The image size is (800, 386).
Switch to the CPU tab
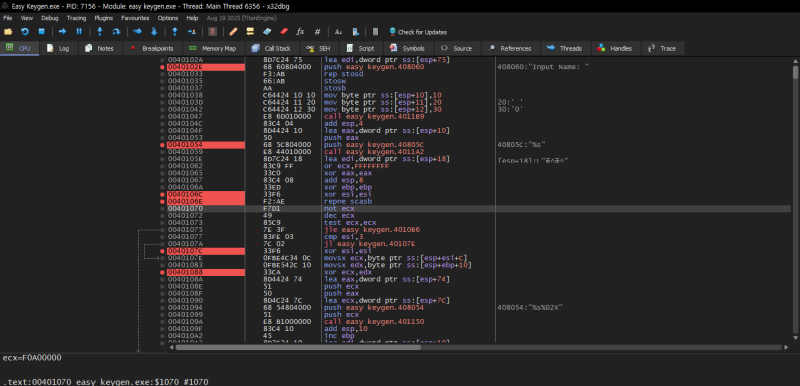click(19, 48)
